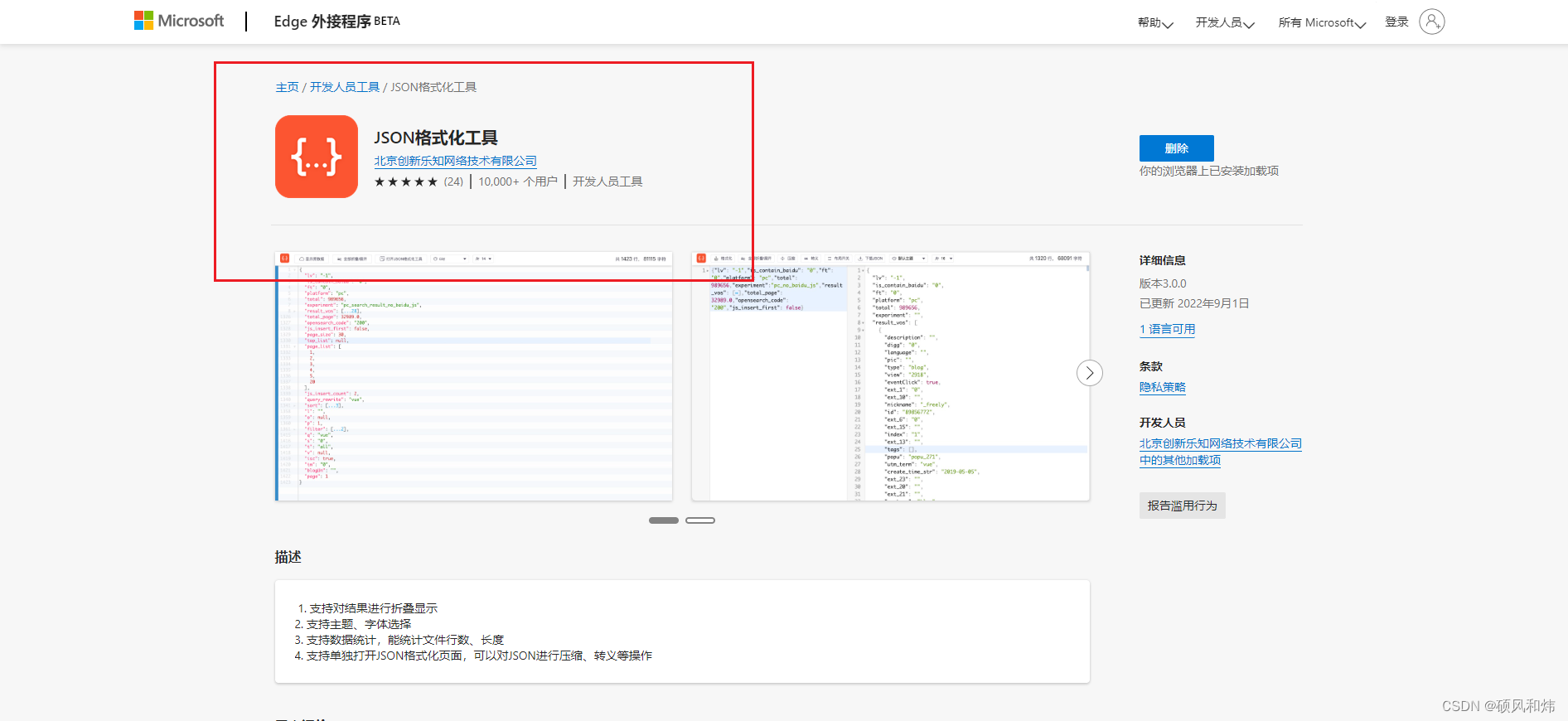Click 你的浏览器上已安装加载项 text
The image size is (1568, 721).
(1209, 171)
